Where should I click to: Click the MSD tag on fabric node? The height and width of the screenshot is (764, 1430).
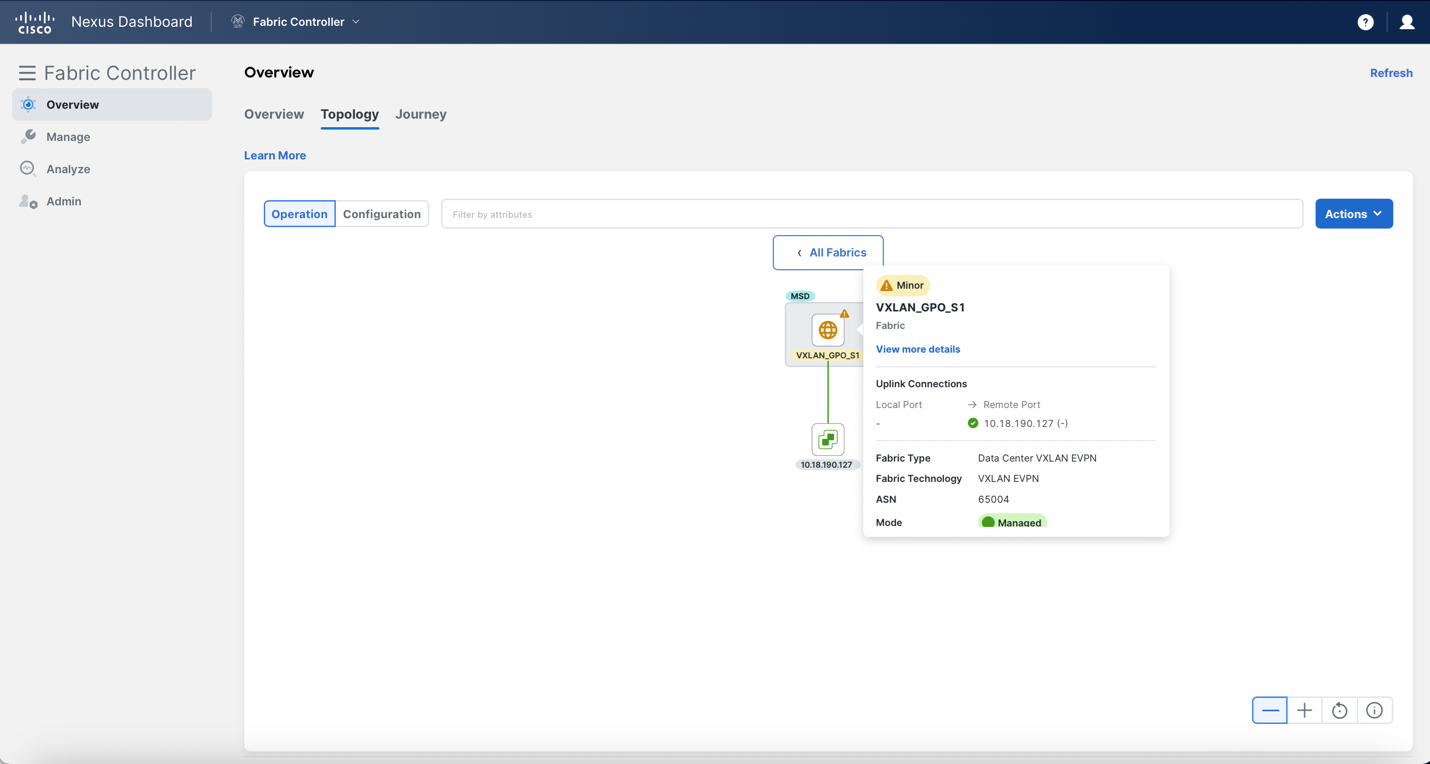[800, 296]
